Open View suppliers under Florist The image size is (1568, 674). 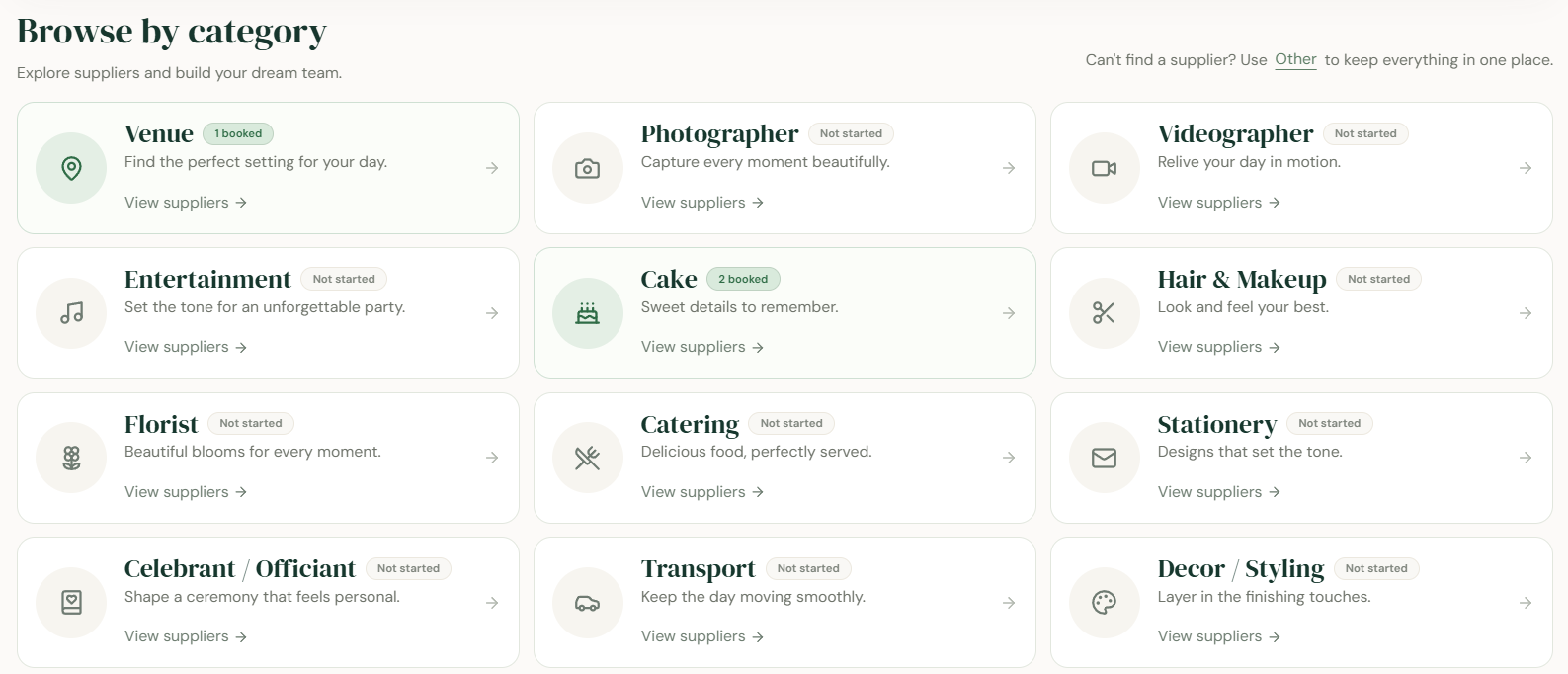(x=186, y=492)
